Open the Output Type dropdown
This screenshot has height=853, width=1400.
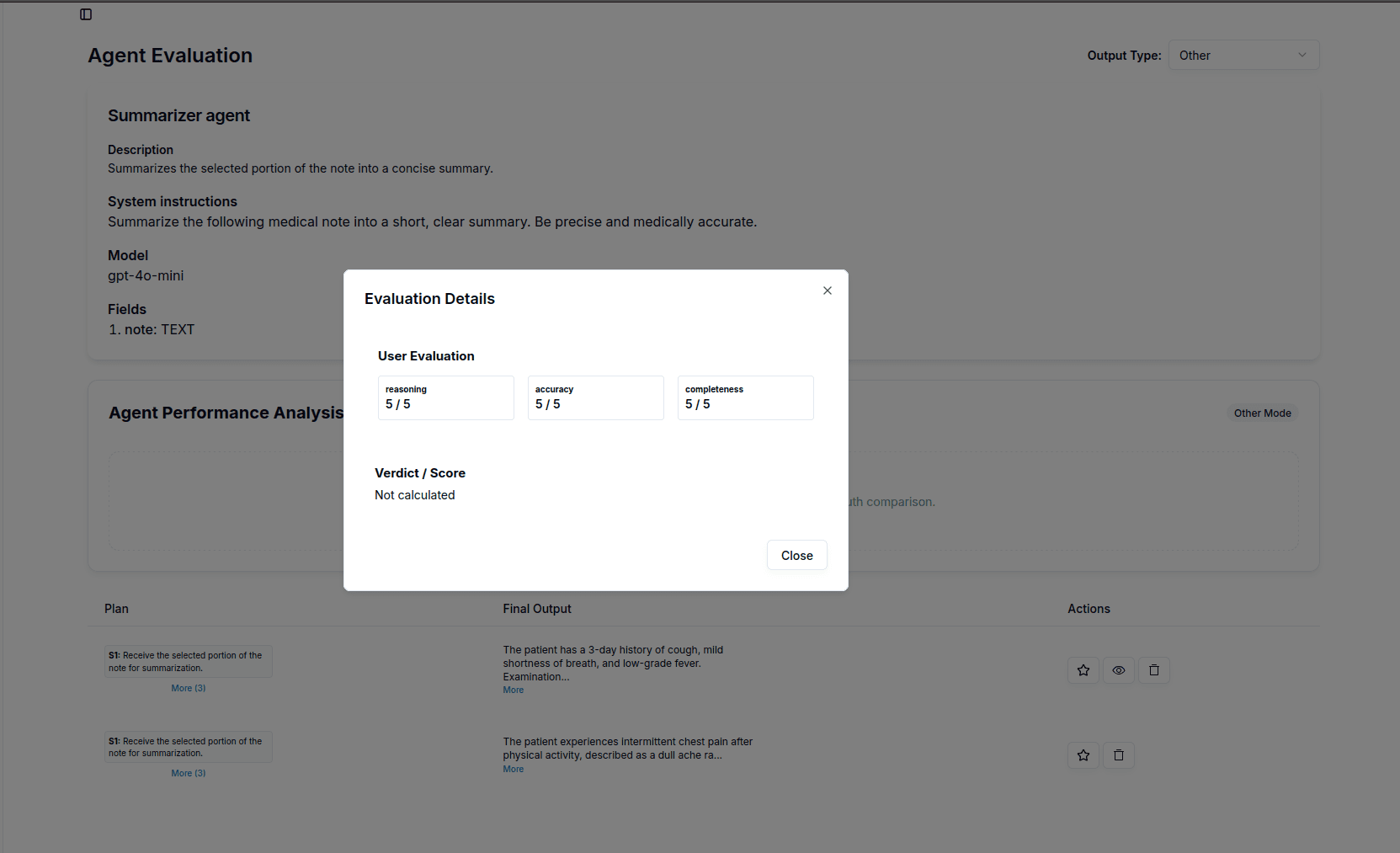pyautogui.click(x=1243, y=55)
